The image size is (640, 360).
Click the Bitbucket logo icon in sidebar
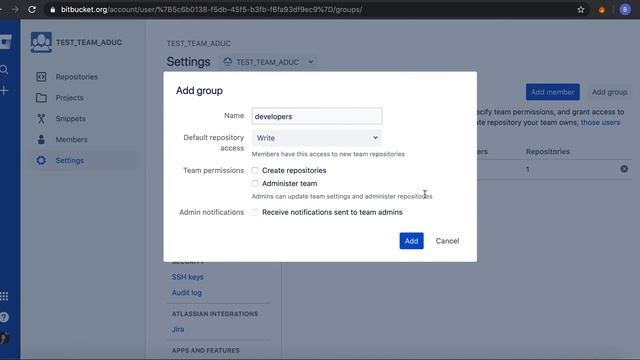pyautogui.click(x=5, y=42)
